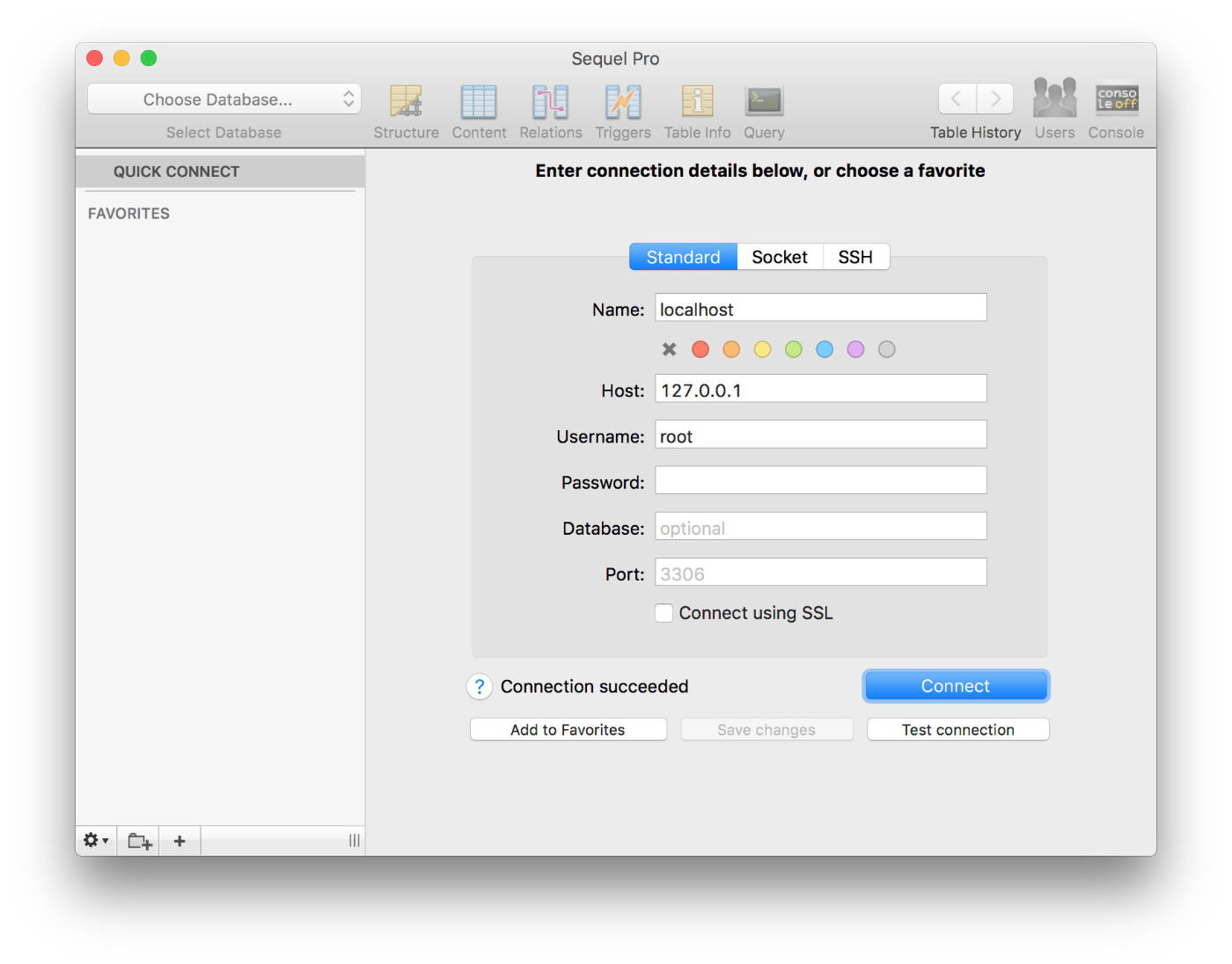Open the gear actions menu in sidebar

(95, 841)
